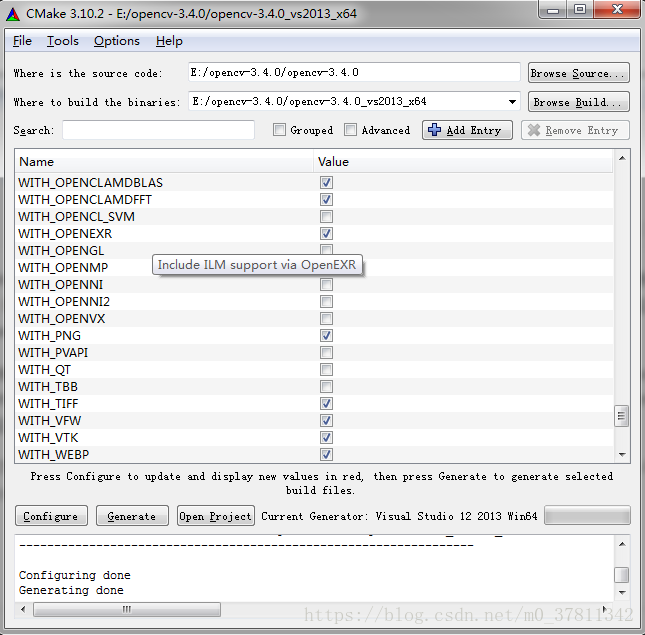This screenshot has height=635, width=645.
Task: Uncheck WITH_OPENEXR checkbox
Action: (326, 234)
